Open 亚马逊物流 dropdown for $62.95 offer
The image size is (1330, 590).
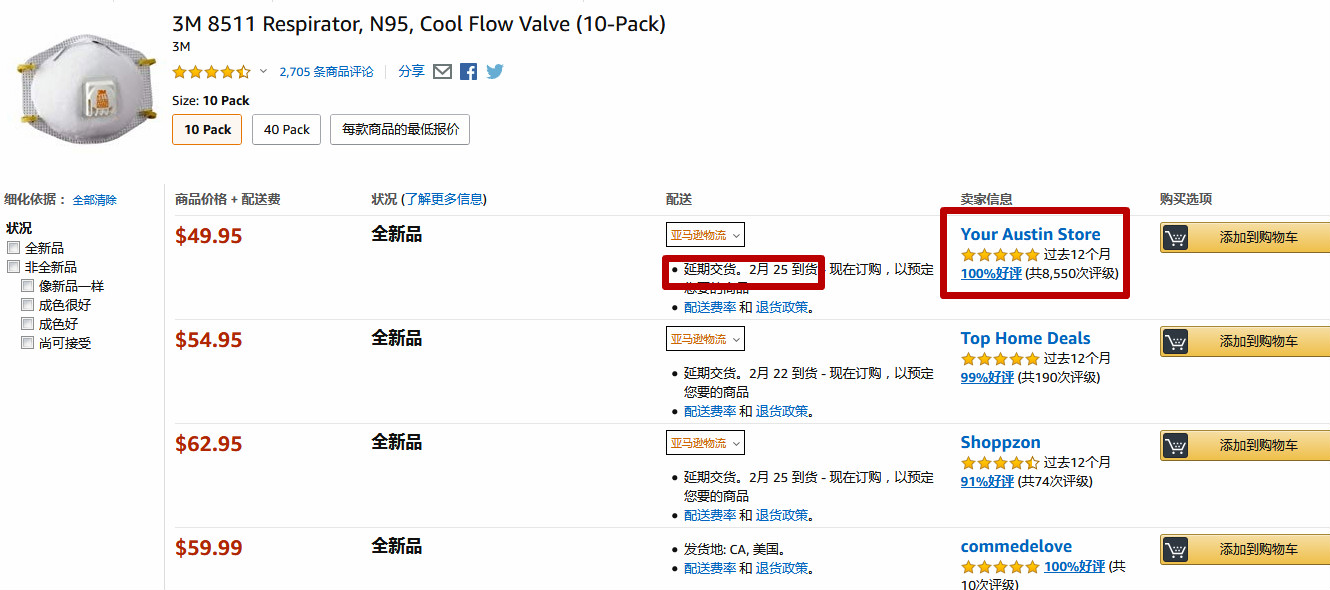coord(705,443)
